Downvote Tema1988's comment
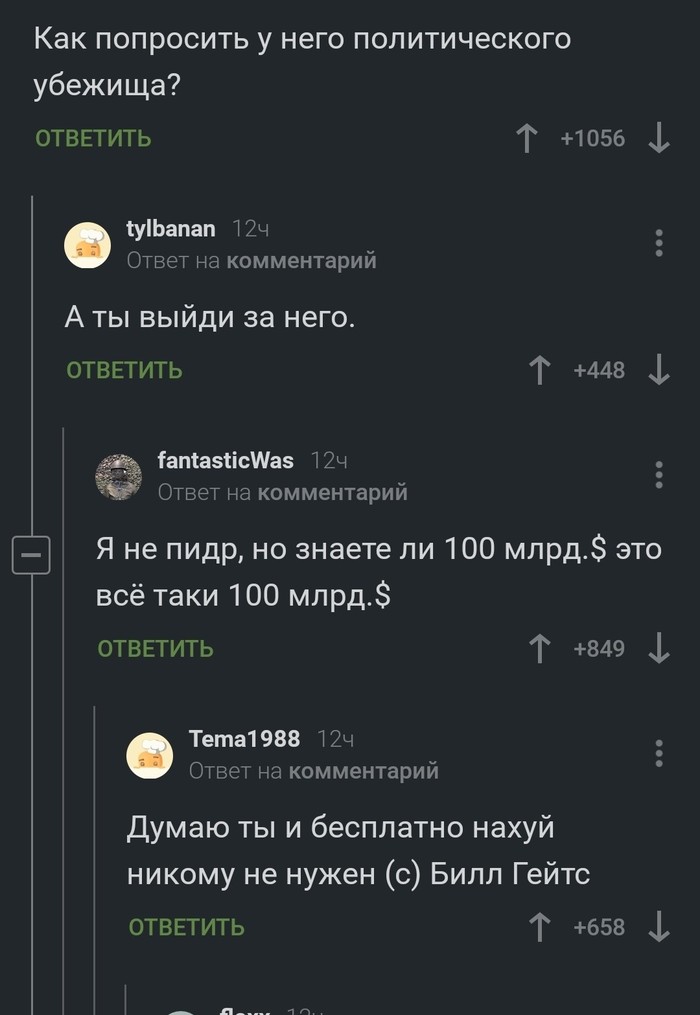Screen dimensions: 700x1015 click(659, 927)
